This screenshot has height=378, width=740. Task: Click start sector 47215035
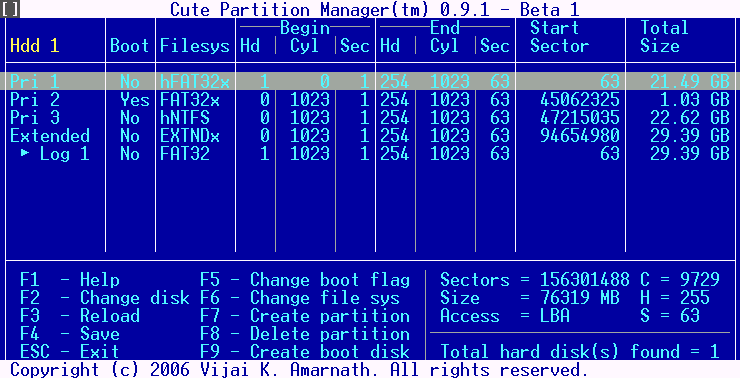tap(580, 118)
